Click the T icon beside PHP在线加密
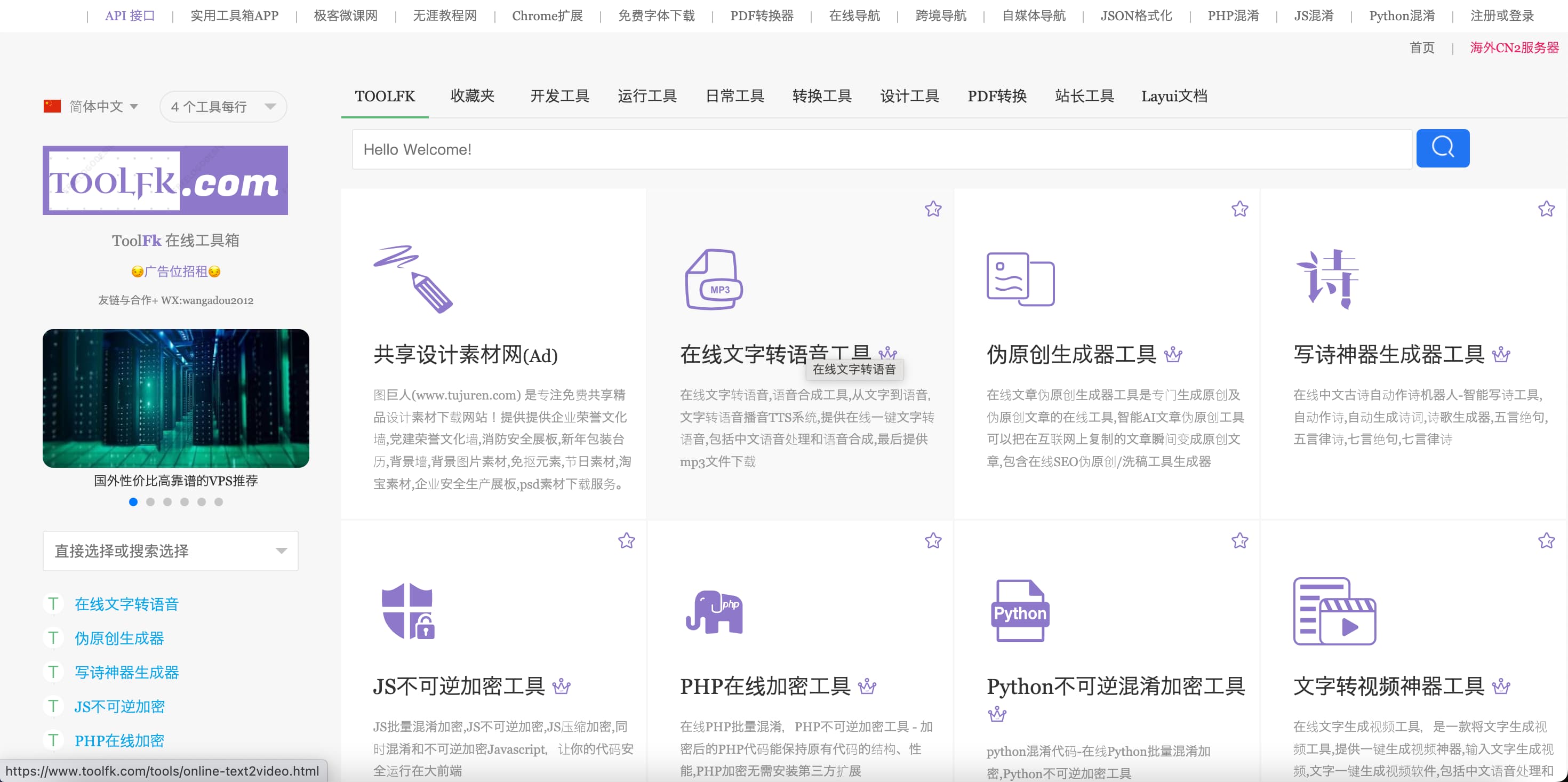This screenshot has width=1568, height=782. [x=53, y=740]
